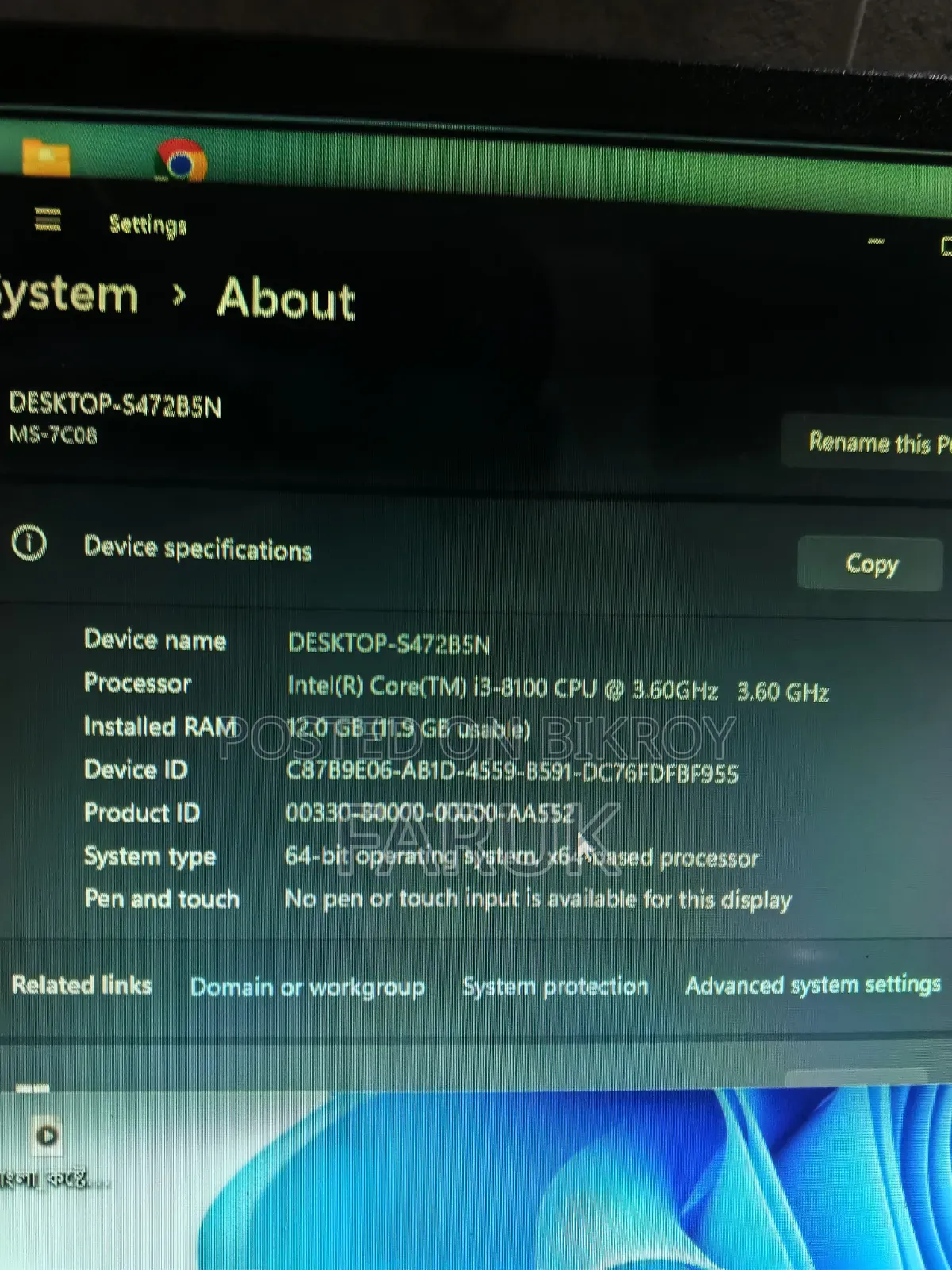Open the hamburger navigation menu in Settings

[x=48, y=219]
